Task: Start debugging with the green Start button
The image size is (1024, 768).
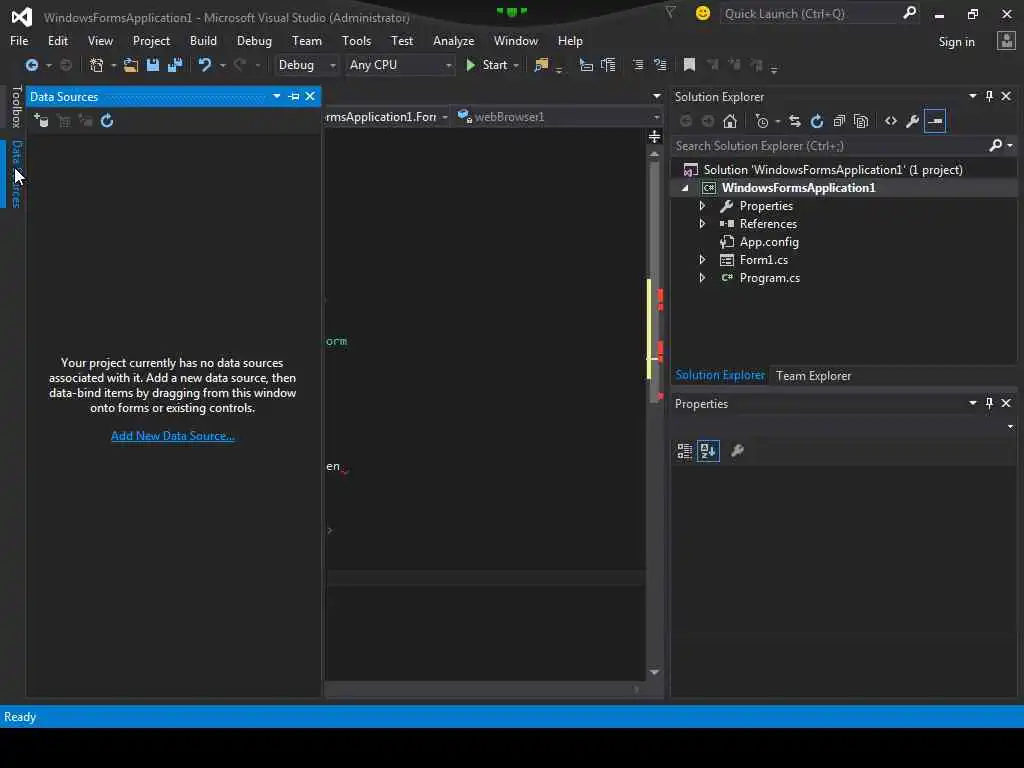Action: [x=487, y=65]
